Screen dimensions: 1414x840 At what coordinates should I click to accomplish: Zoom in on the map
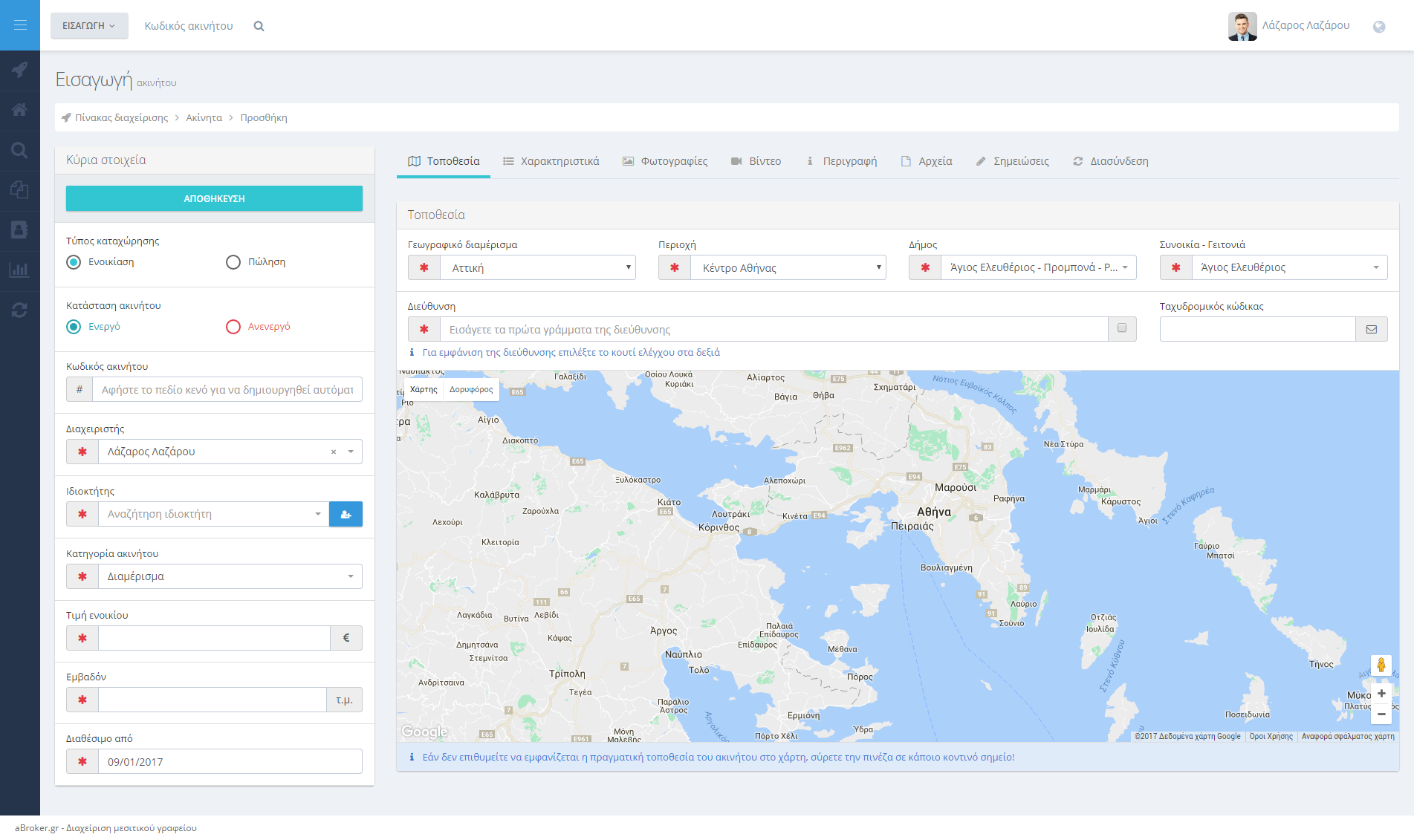pyautogui.click(x=1381, y=693)
